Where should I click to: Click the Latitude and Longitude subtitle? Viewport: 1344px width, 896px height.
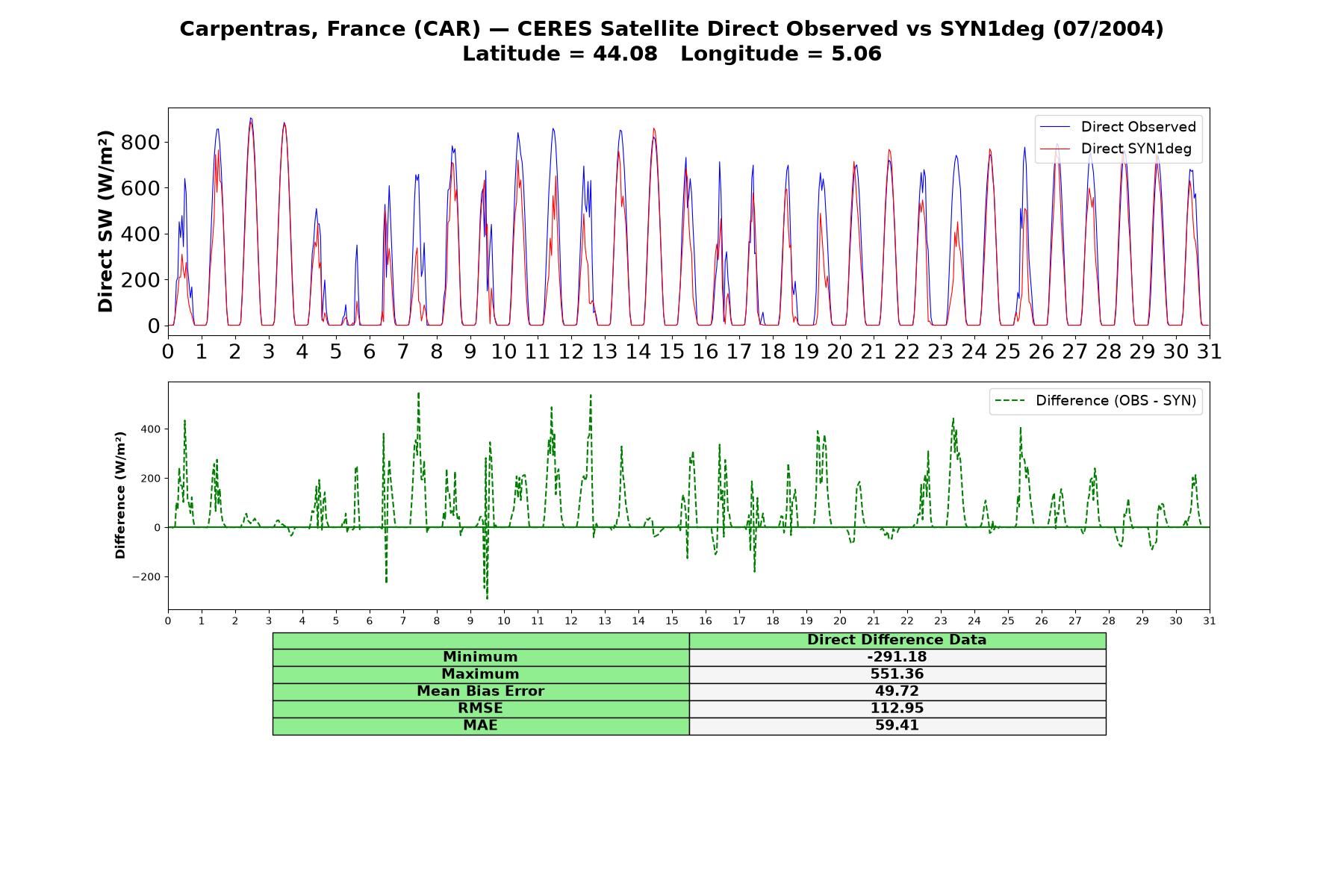click(x=672, y=54)
